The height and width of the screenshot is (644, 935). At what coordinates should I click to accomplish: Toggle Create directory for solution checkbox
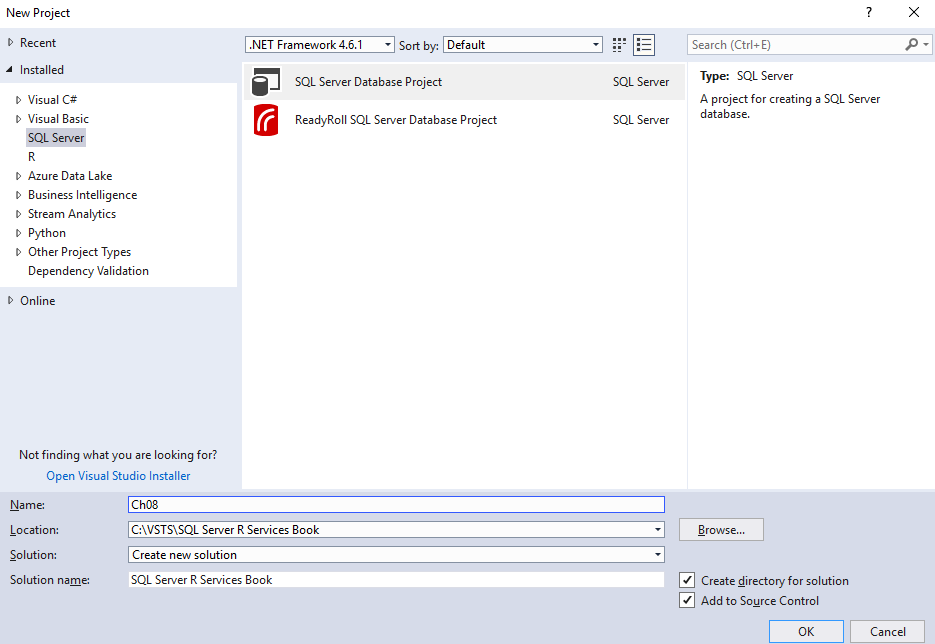point(687,580)
